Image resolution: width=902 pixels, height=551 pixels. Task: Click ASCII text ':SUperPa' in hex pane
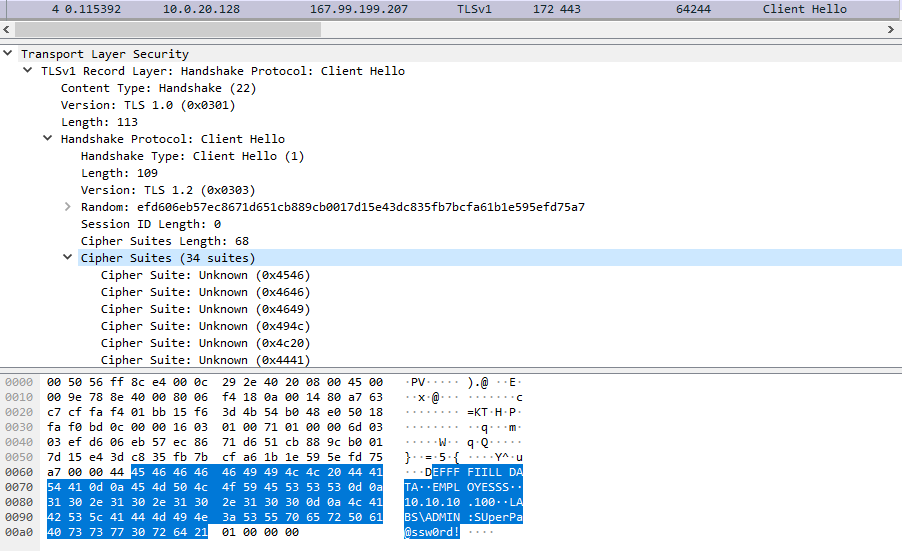[x=495, y=516]
